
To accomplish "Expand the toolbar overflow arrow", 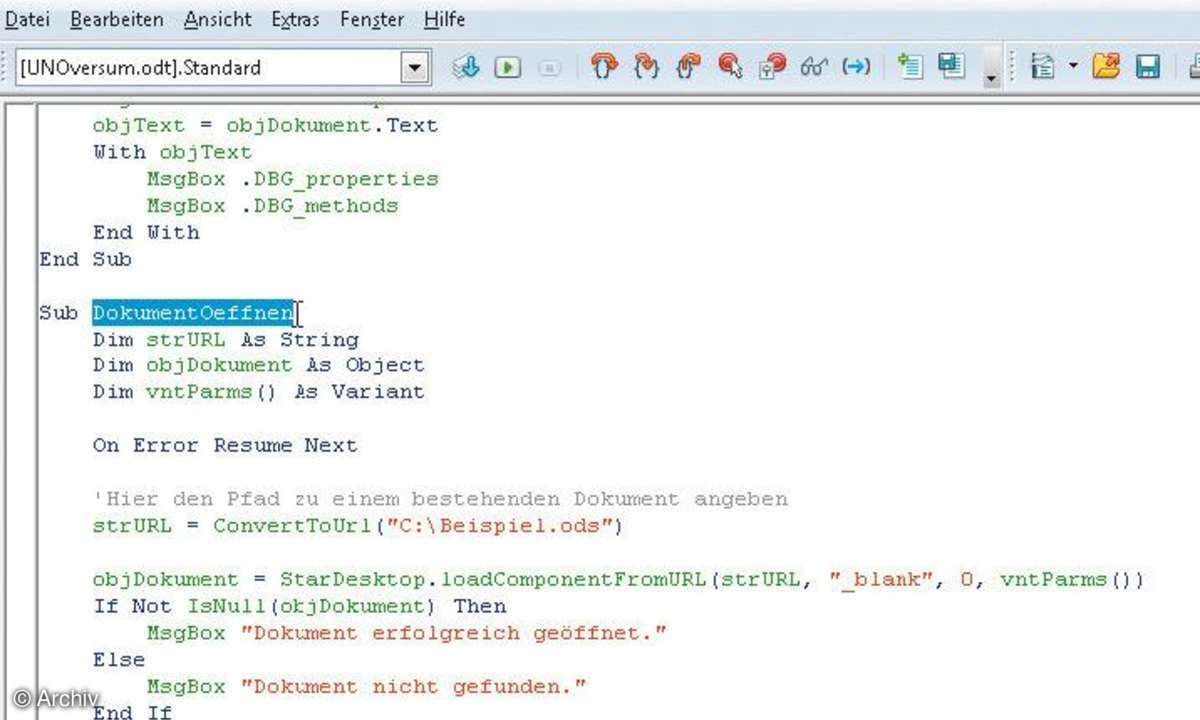I will (x=991, y=76).
